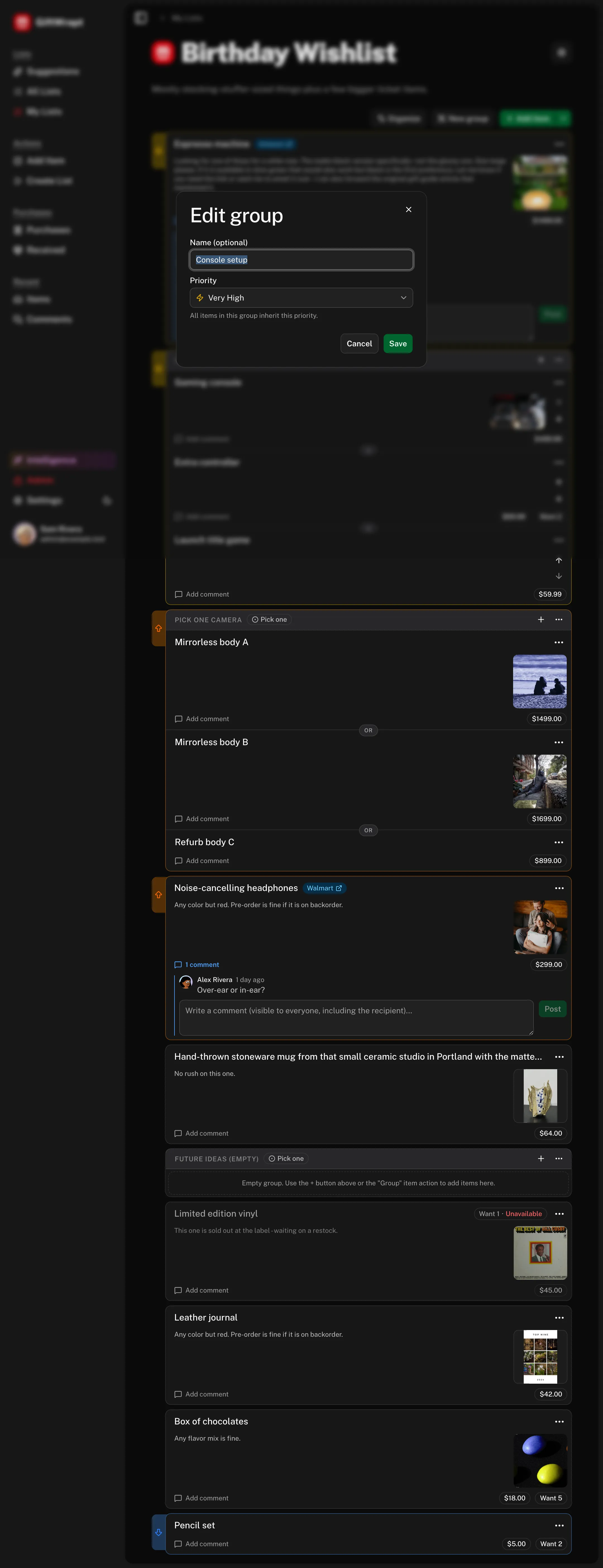Screen dimensions: 603x1568
Task: Collapse the 1 comment thread
Action: click(x=197, y=965)
